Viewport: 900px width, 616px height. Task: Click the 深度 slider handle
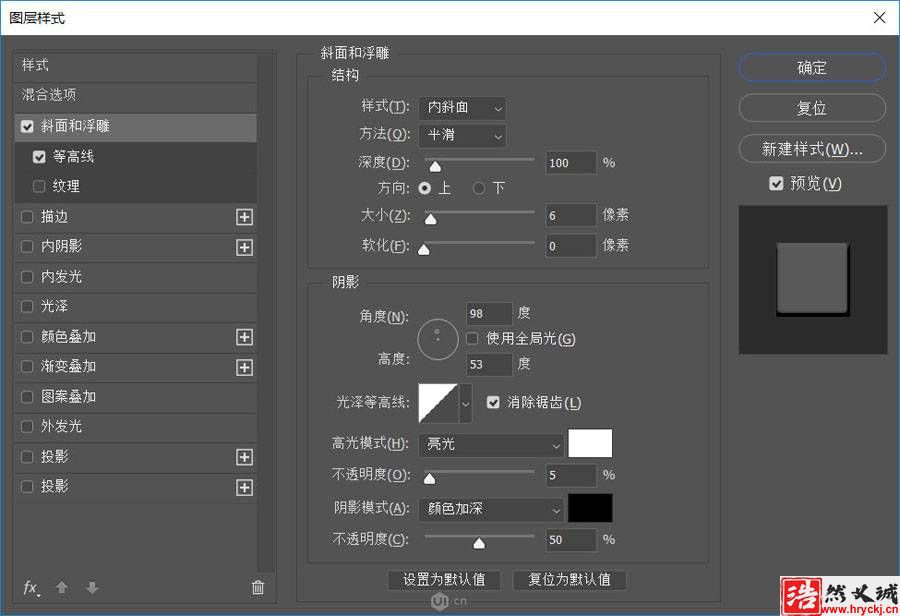(436, 167)
